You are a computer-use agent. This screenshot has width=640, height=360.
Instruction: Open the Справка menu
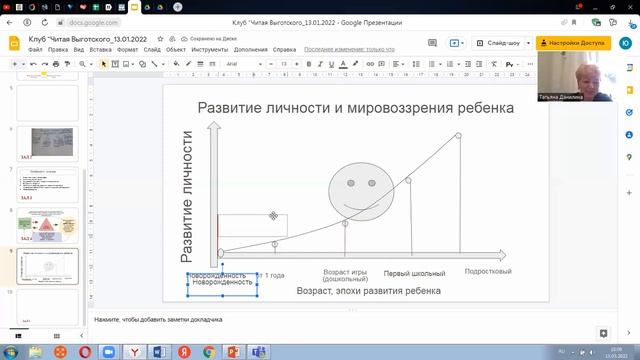coord(284,49)
